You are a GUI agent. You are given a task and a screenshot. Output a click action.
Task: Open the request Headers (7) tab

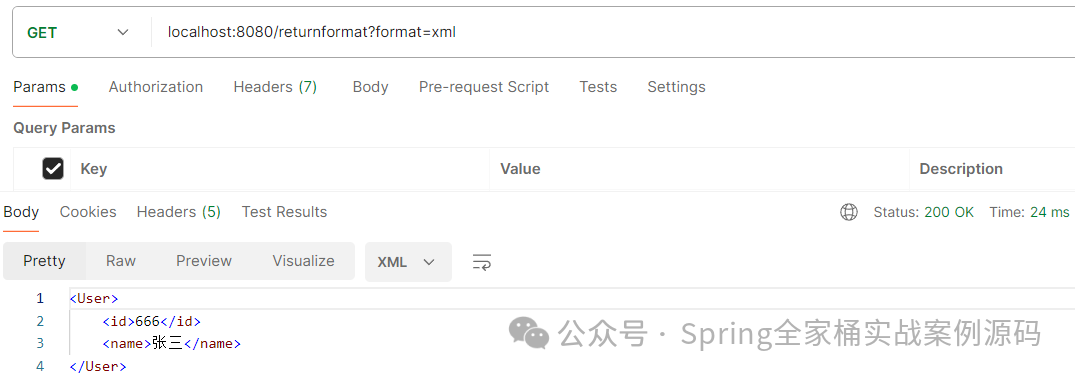(x=275, y=87)
